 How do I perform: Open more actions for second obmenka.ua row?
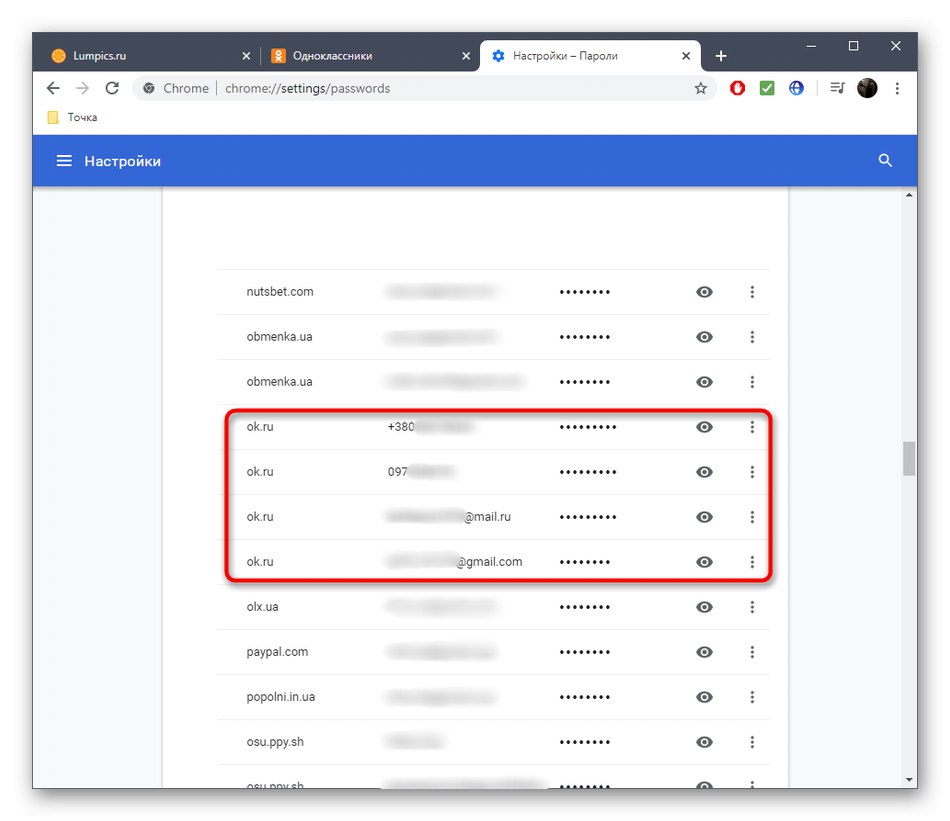752,382
